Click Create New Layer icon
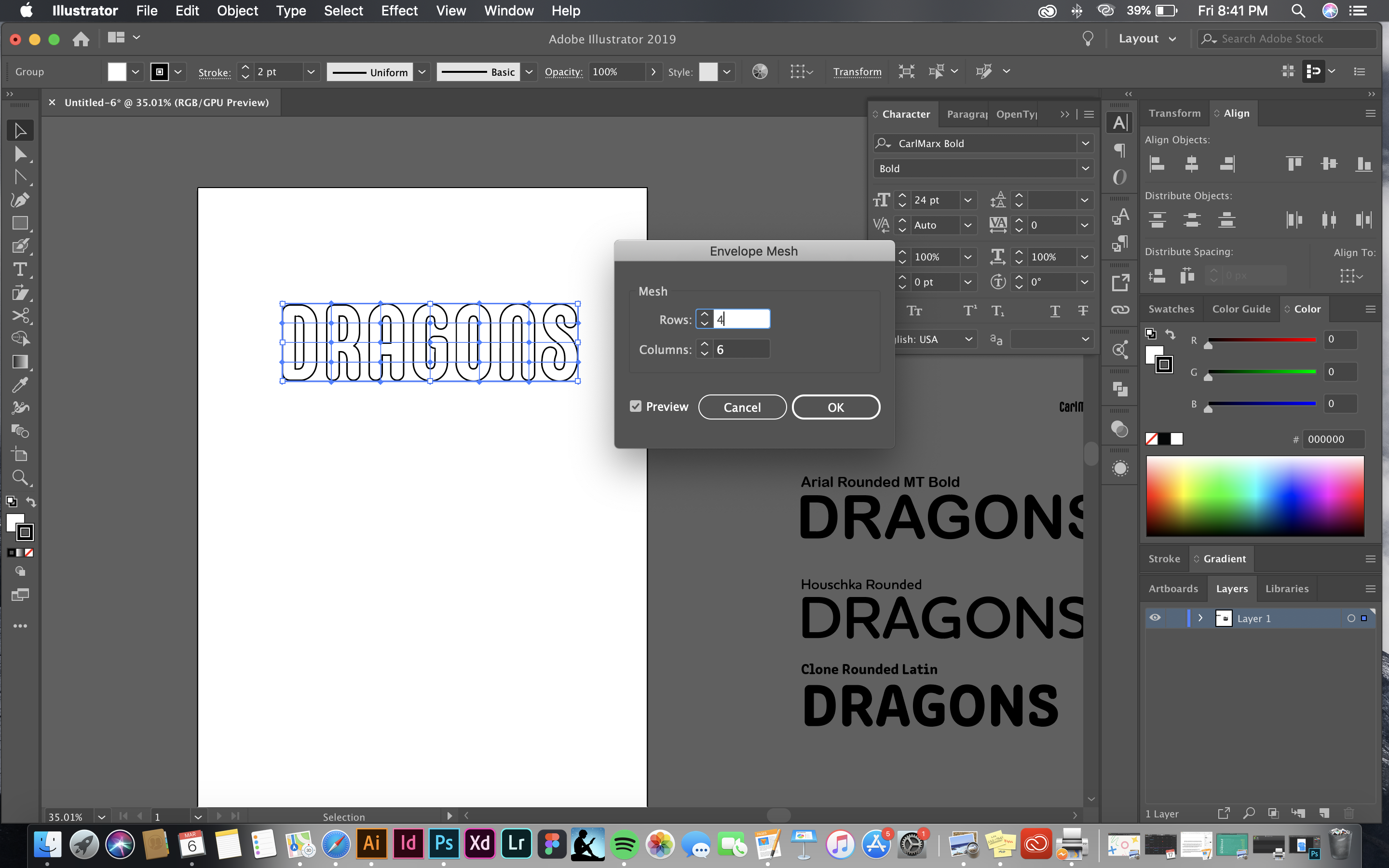 [x=1324, y=813]
